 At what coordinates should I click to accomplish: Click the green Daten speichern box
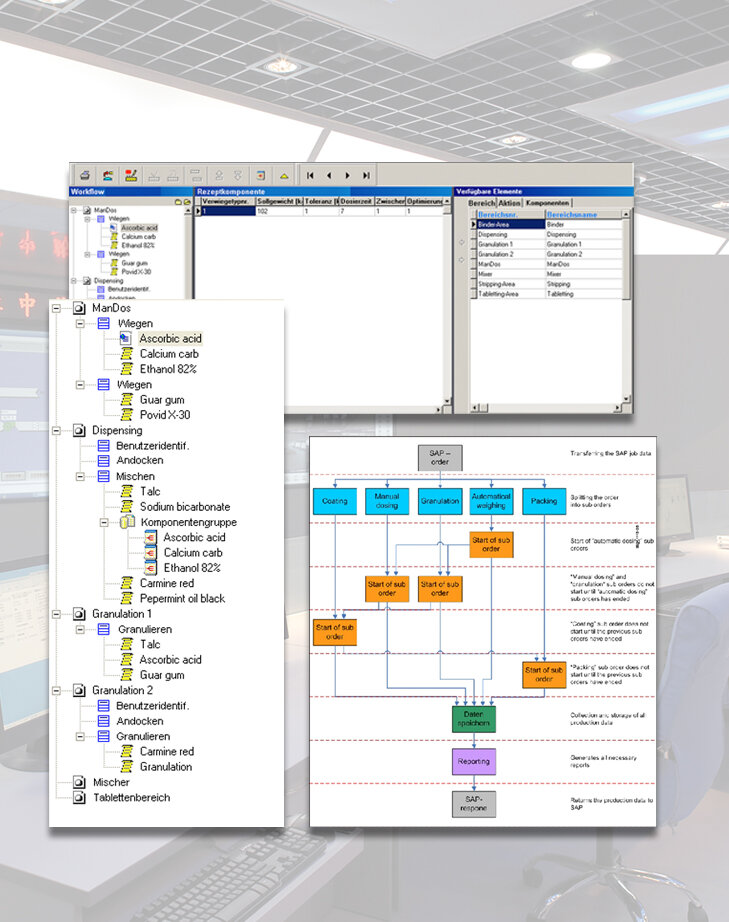point(473,719)
